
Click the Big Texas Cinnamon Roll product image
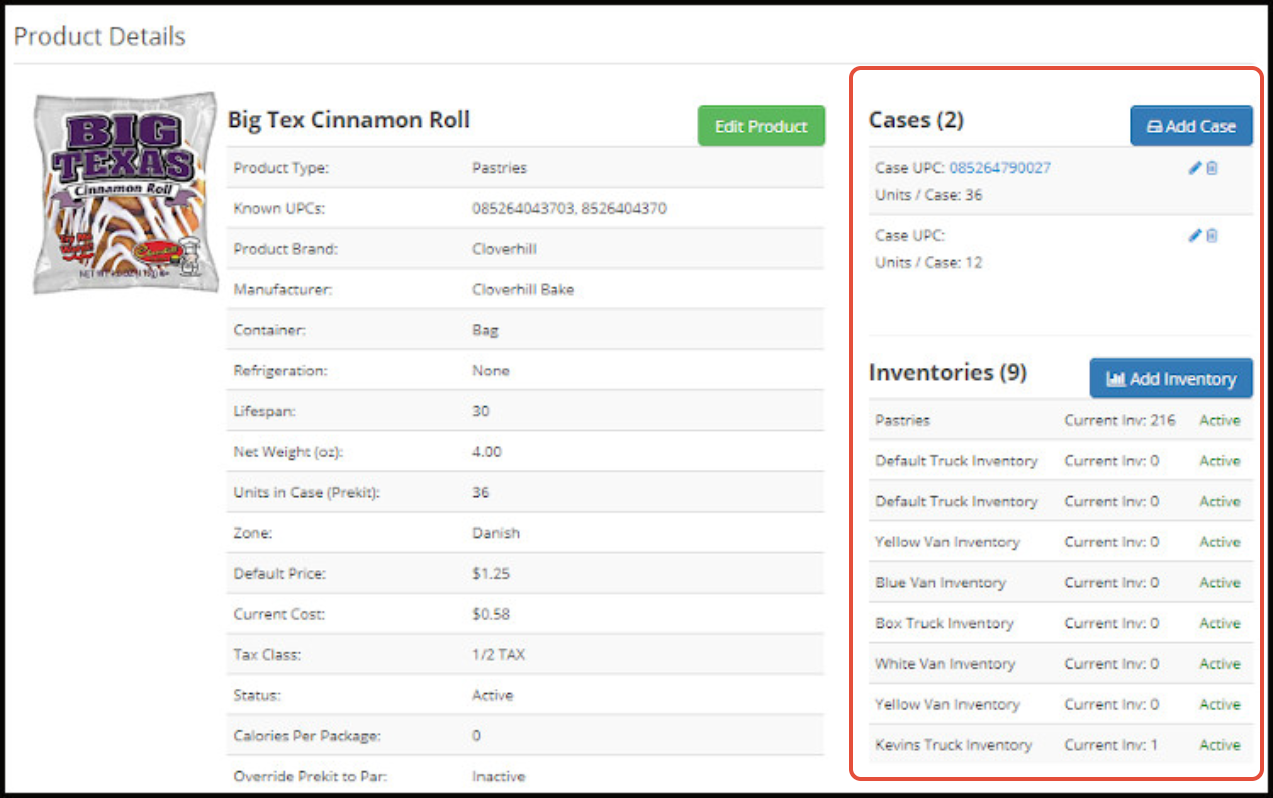pyautogui.click(x=125, y=193)
